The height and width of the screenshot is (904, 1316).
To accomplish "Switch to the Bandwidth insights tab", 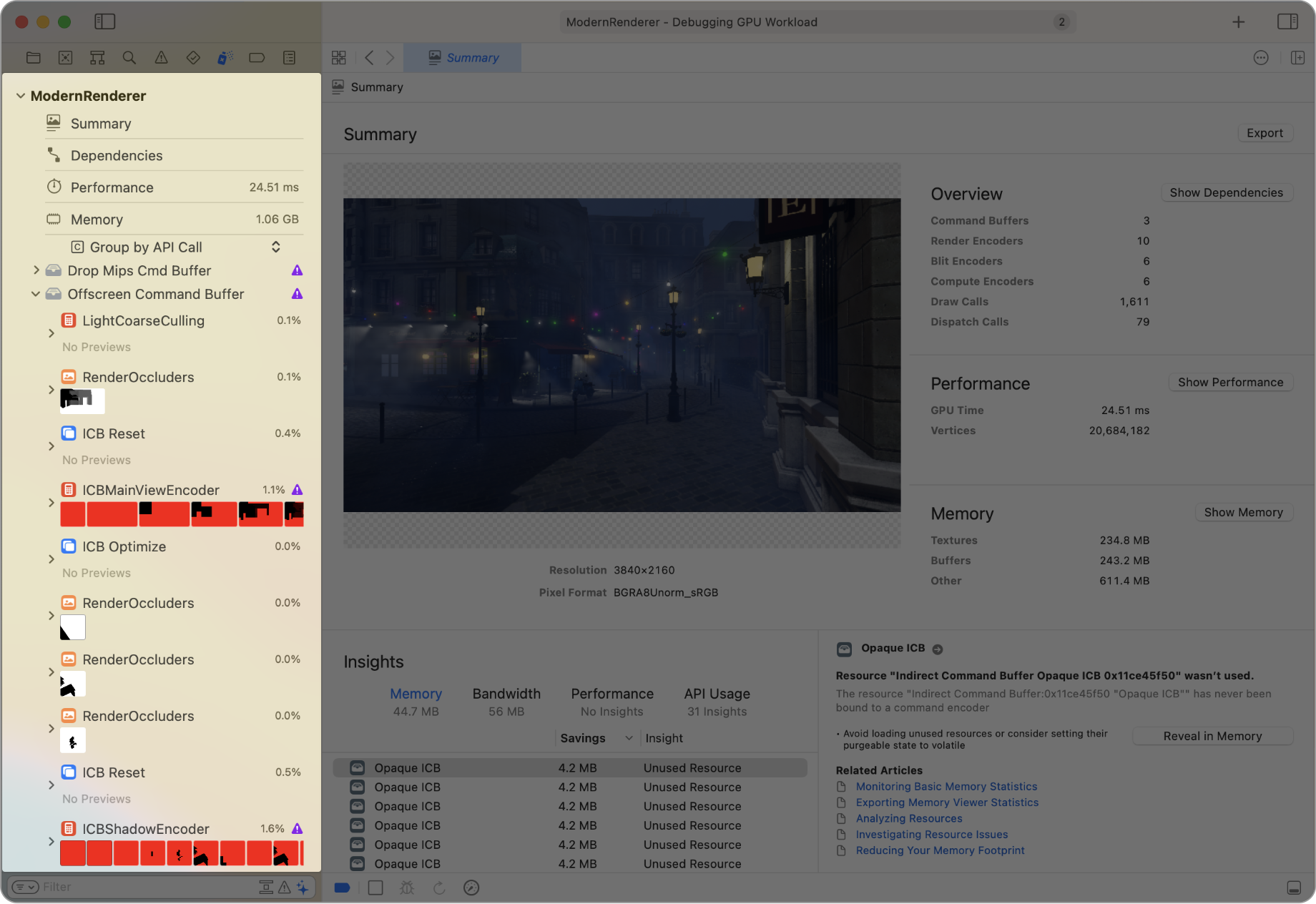I will tap(506, 694).
